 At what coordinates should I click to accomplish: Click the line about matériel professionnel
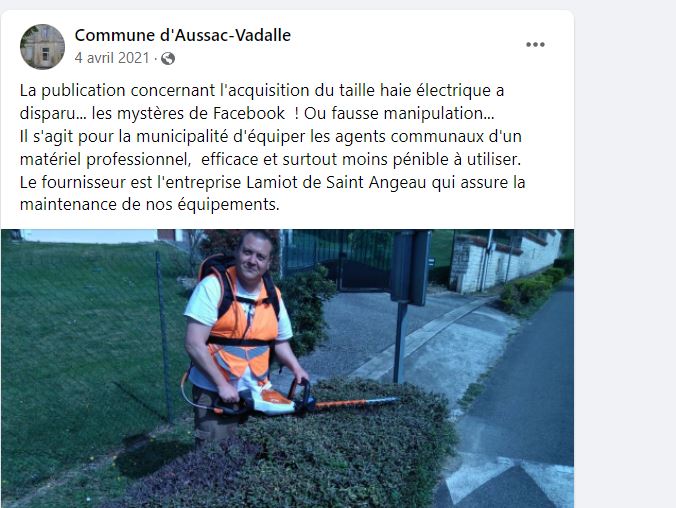coord(270,160)
